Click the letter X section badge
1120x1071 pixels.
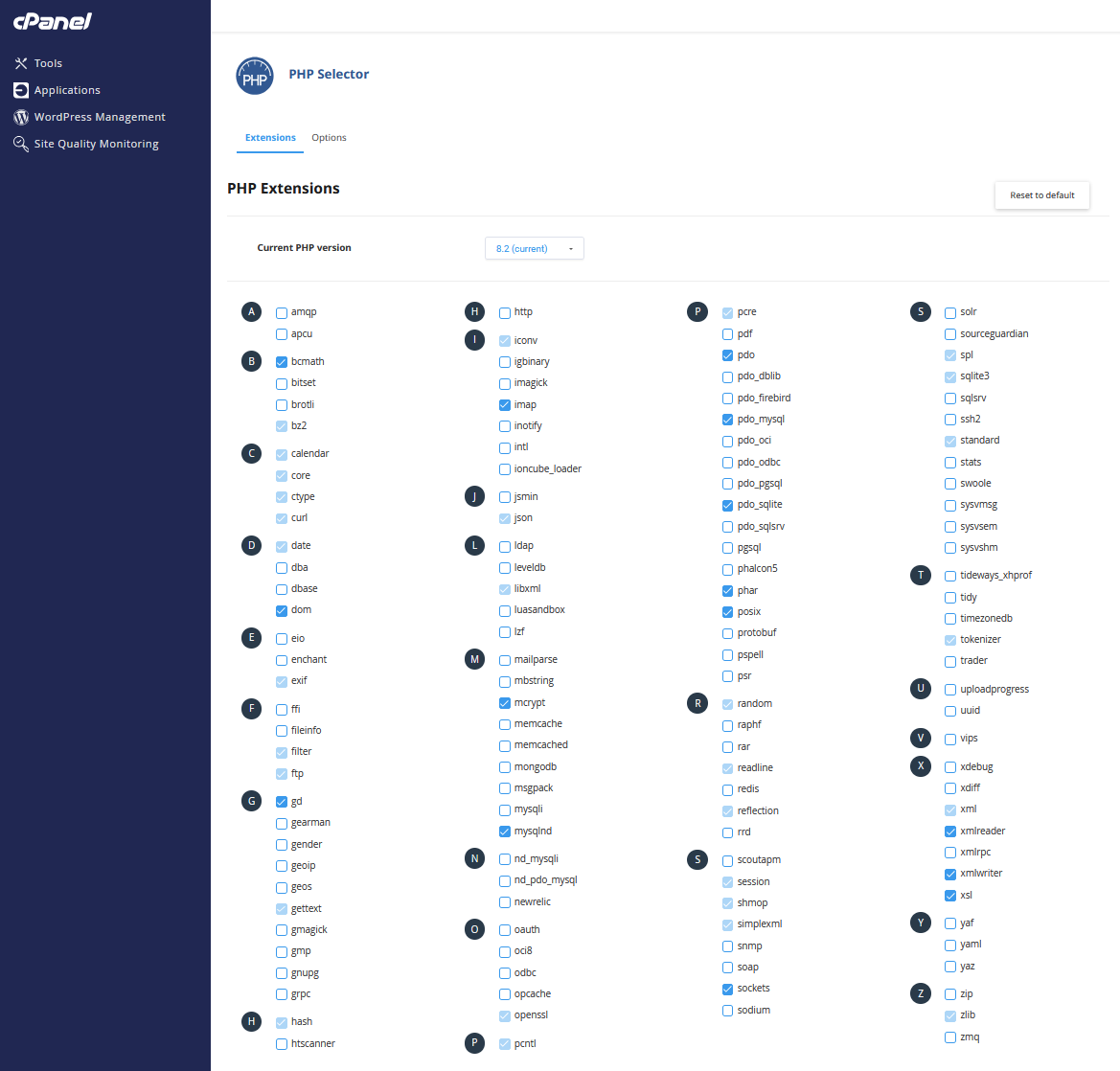pos(921,766)
